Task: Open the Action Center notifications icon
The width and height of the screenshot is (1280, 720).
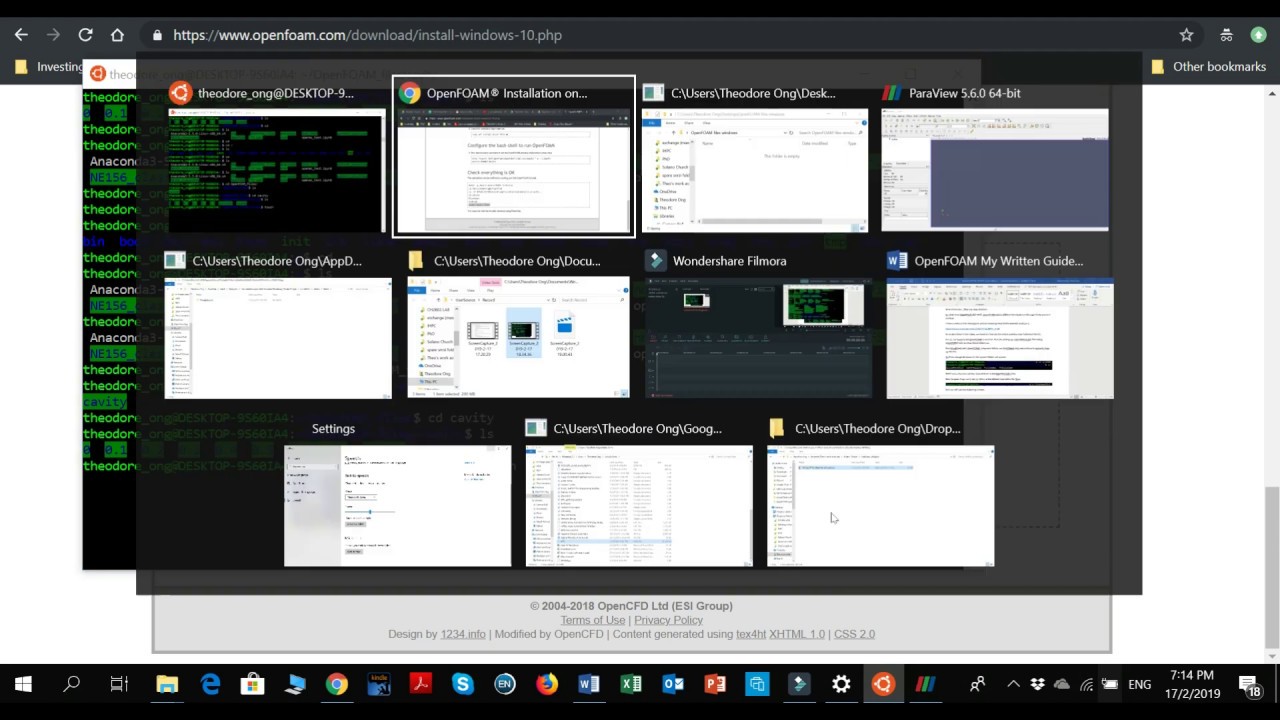Action: tap(1250, 685)
